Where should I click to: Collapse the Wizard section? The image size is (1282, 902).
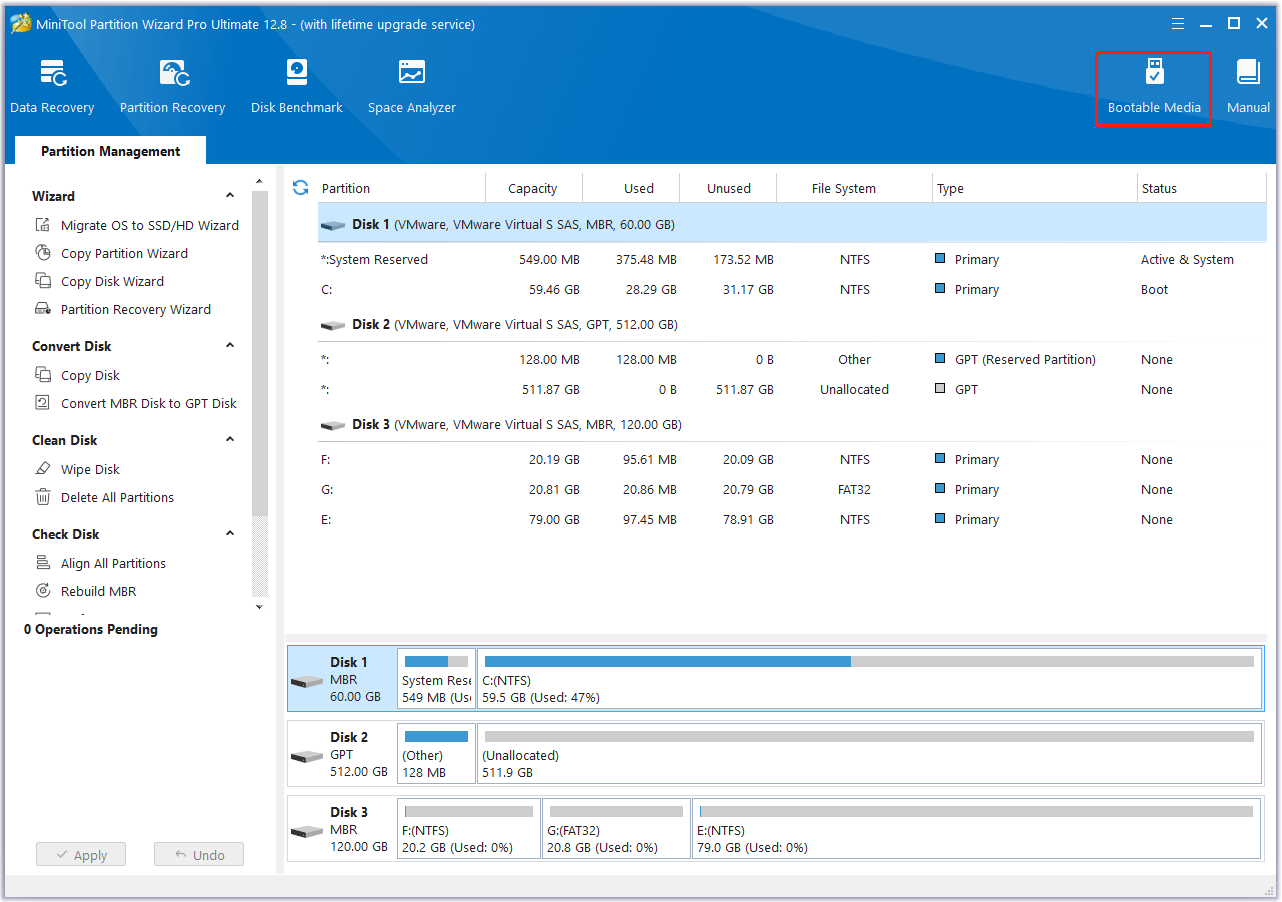coord(230,196)
